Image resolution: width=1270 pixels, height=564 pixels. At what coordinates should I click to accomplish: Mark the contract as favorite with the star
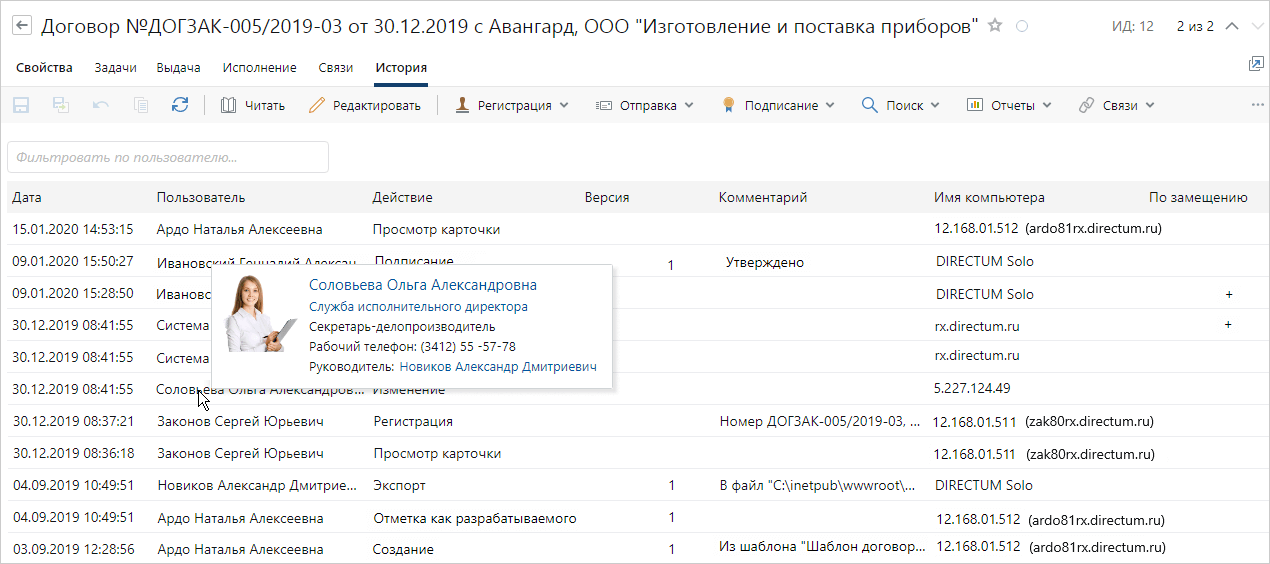[x=995, y=26]
